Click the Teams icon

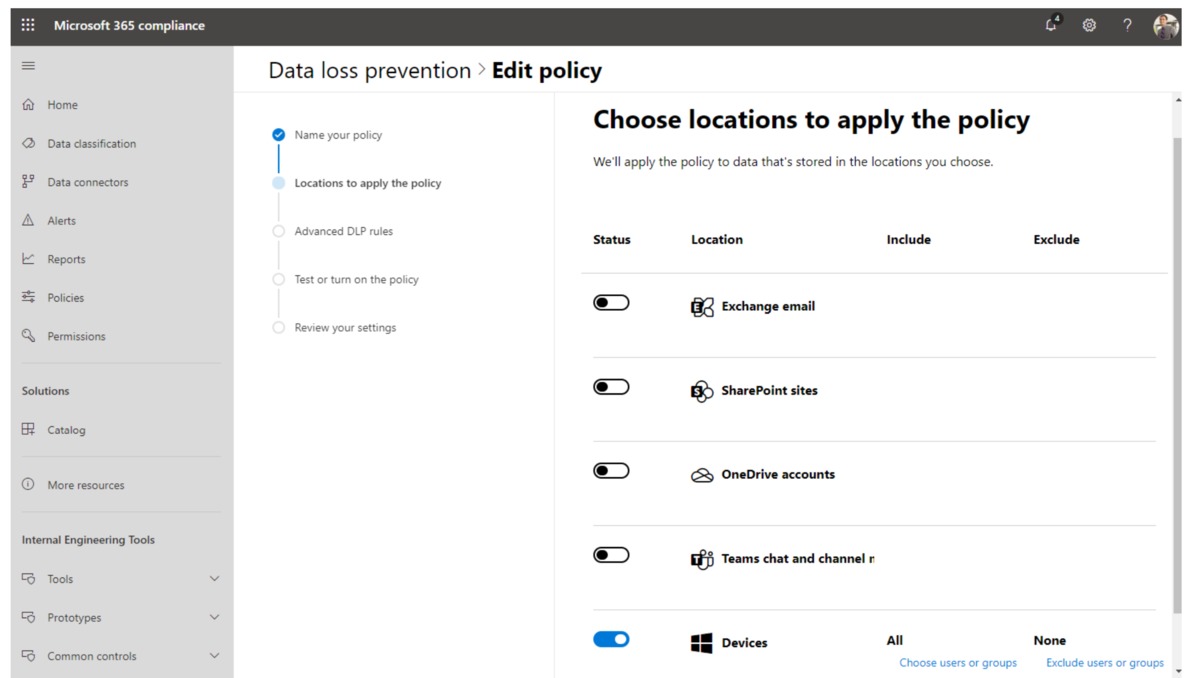(702, 559)
